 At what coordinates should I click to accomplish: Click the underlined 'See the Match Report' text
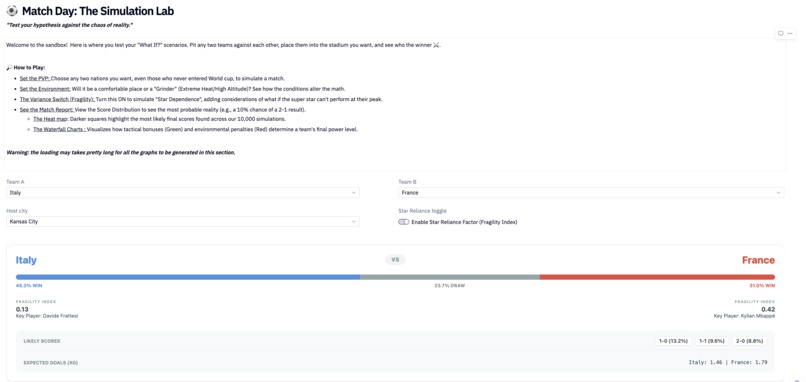pos(47,110)
